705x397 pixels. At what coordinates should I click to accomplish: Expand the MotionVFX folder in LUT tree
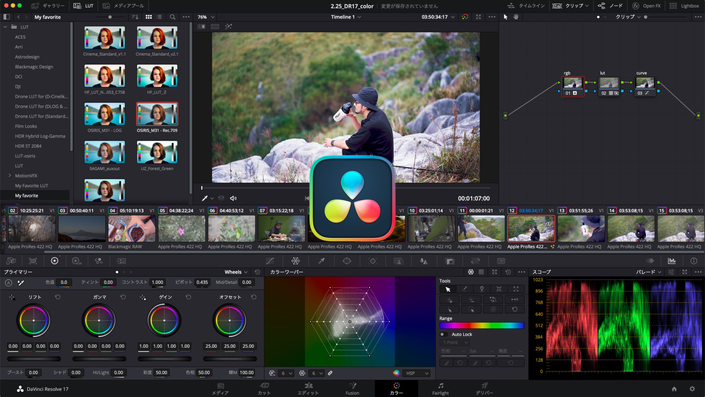(x=9, y=176)
